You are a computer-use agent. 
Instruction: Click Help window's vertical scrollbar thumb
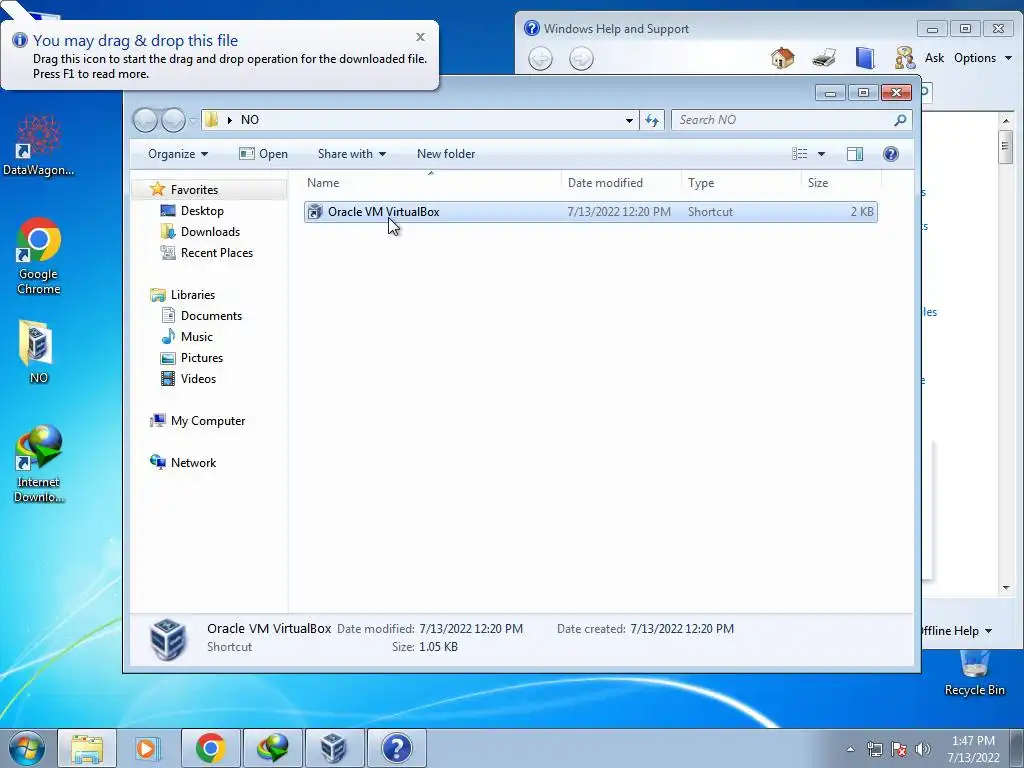tap(1006, 147)
